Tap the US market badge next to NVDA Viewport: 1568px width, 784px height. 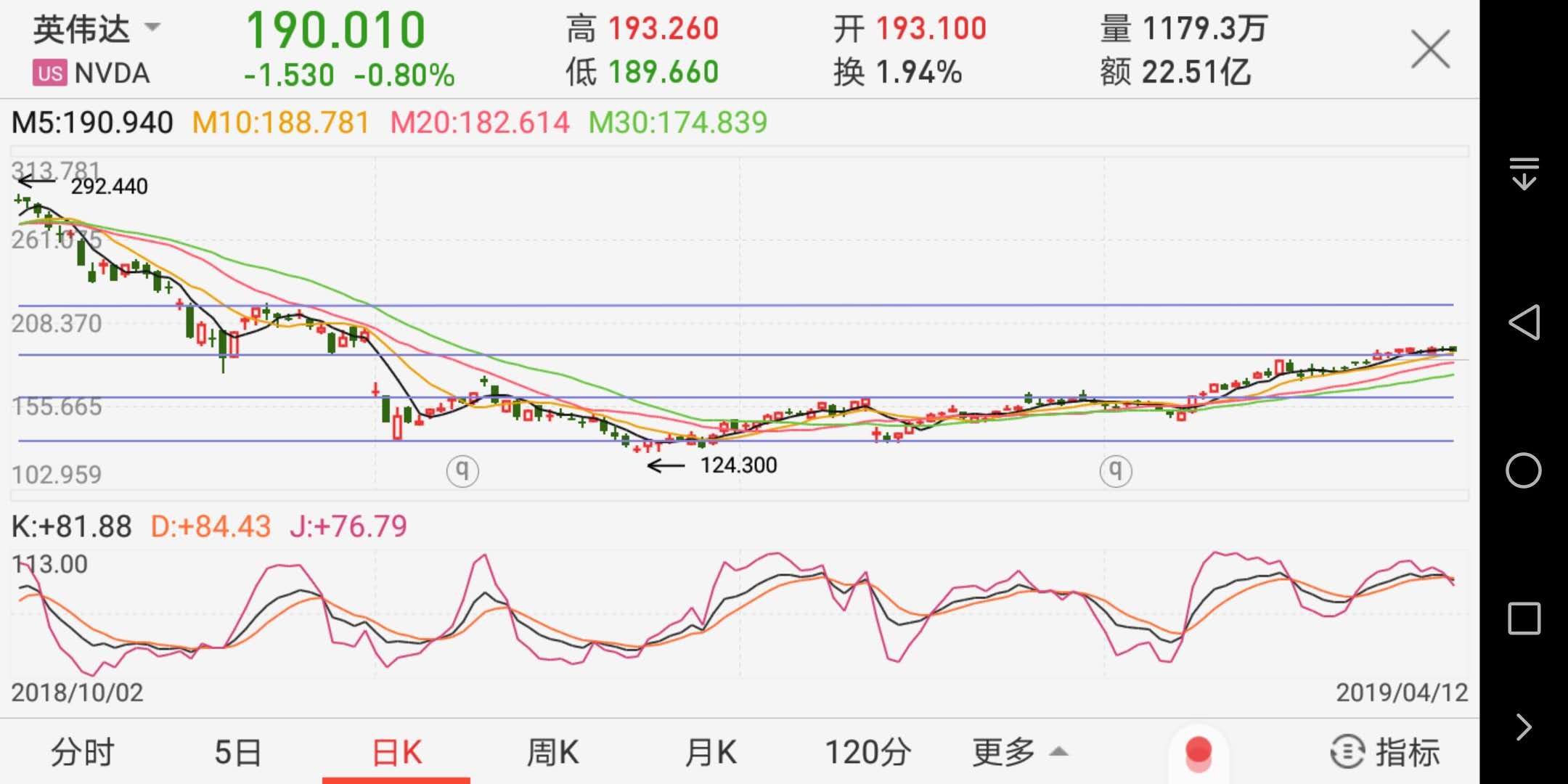click(x=50, y=73)
